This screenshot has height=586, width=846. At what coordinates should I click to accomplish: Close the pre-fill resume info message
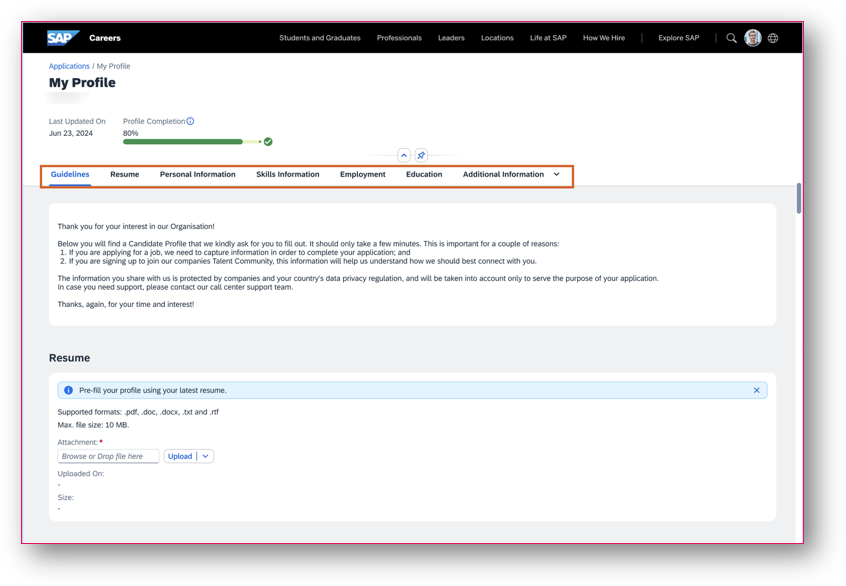756,390
